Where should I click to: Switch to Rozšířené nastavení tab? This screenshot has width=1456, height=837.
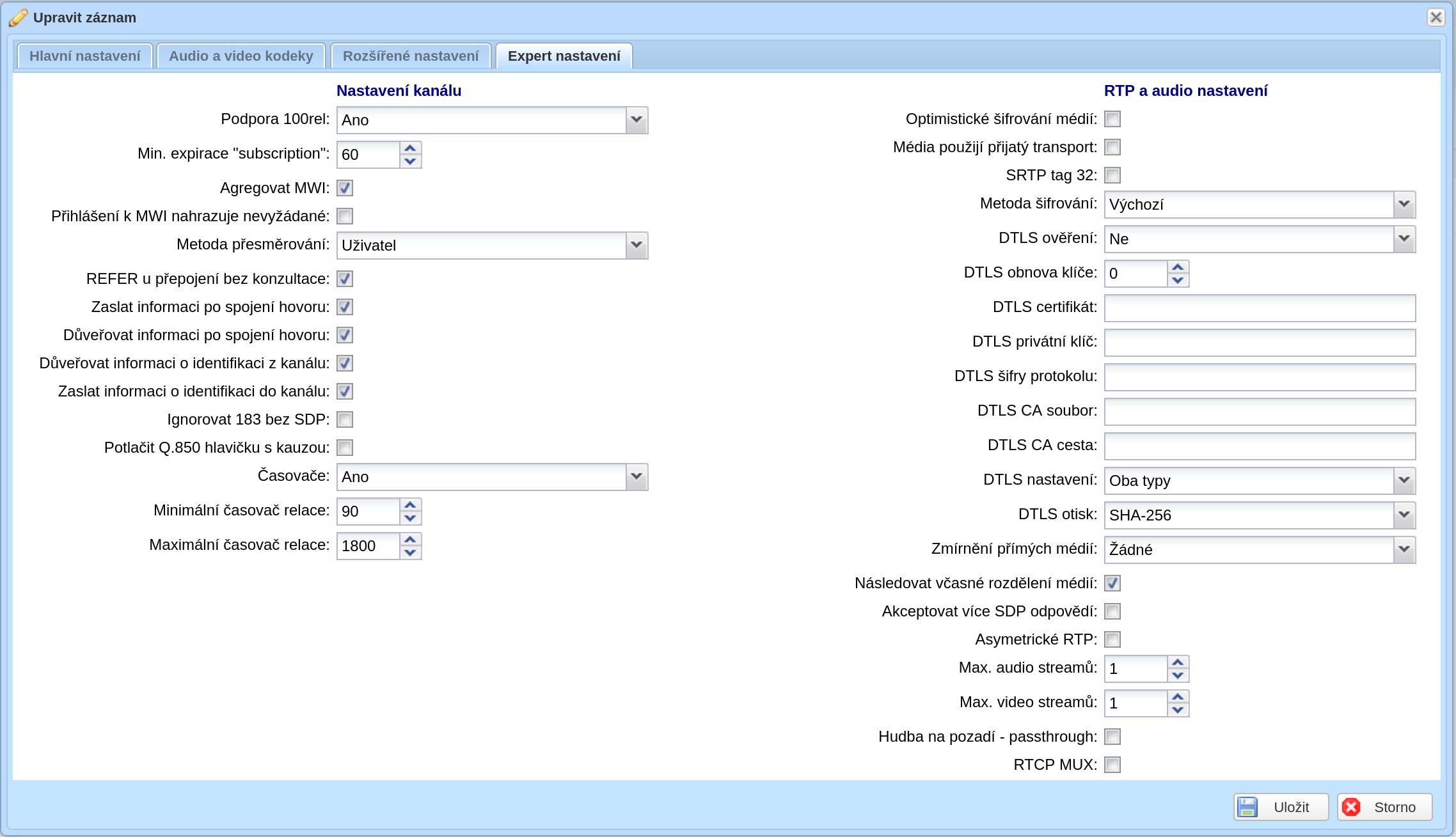411,56
